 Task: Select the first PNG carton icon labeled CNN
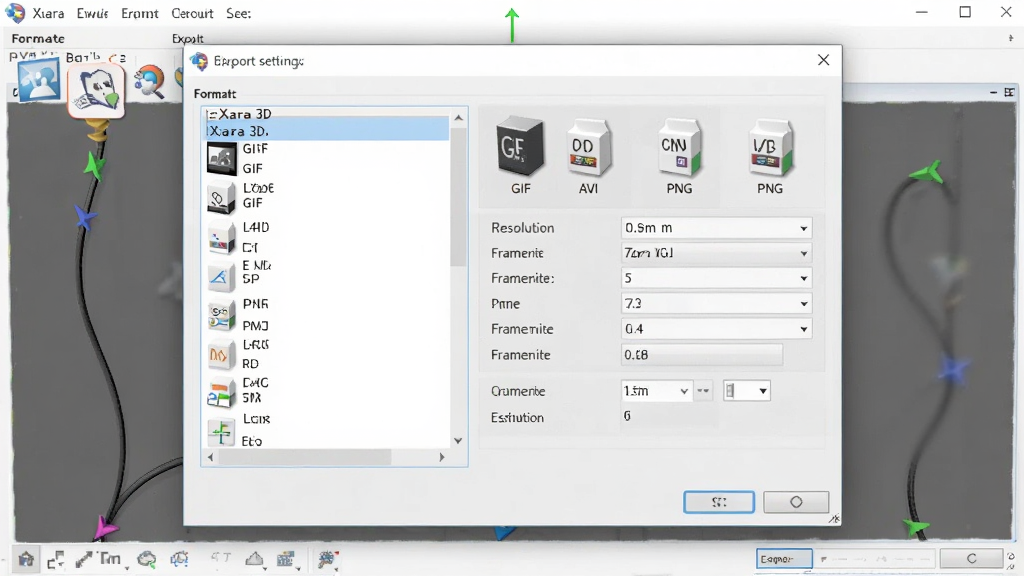click(x=679, y=148)
